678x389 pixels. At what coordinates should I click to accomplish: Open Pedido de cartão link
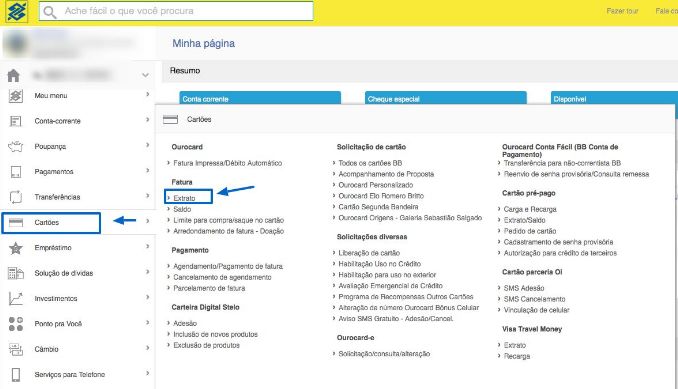click(530, 231)
